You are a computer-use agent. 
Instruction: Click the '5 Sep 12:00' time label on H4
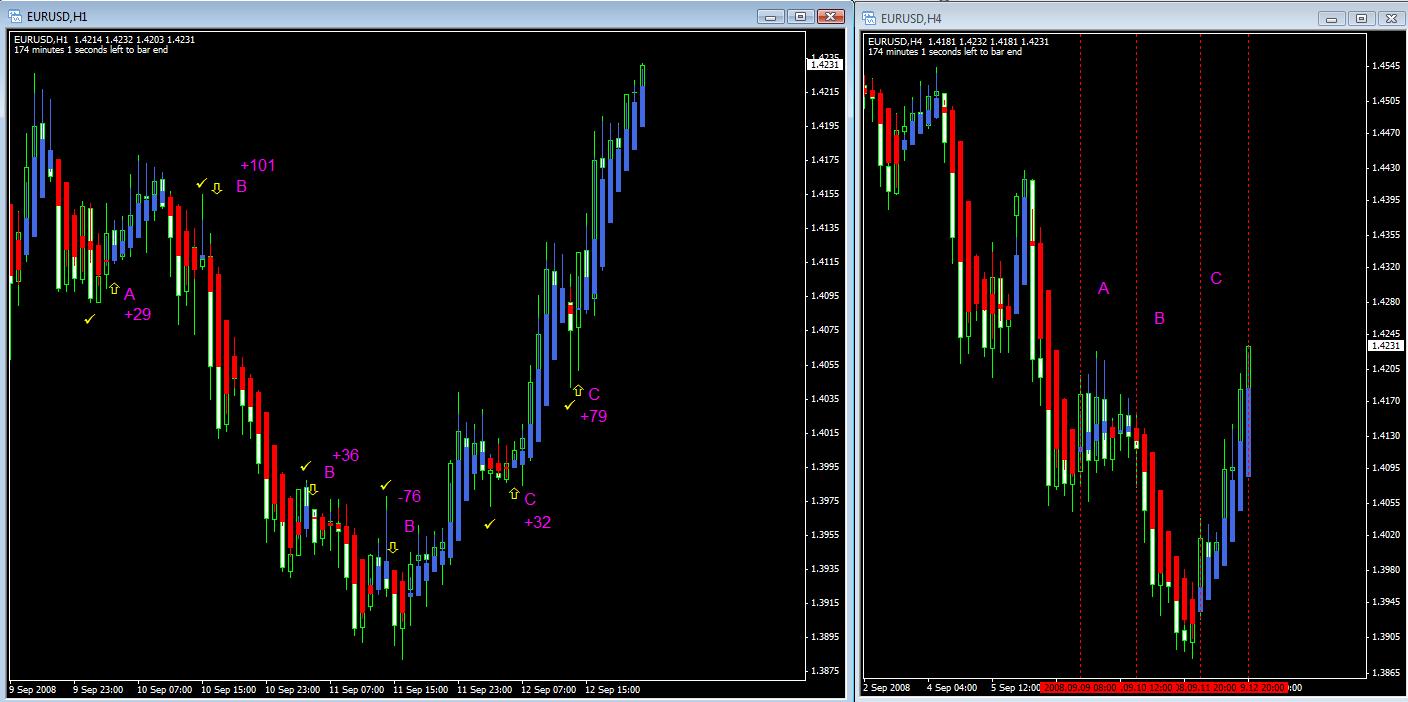coord(1016,688)
